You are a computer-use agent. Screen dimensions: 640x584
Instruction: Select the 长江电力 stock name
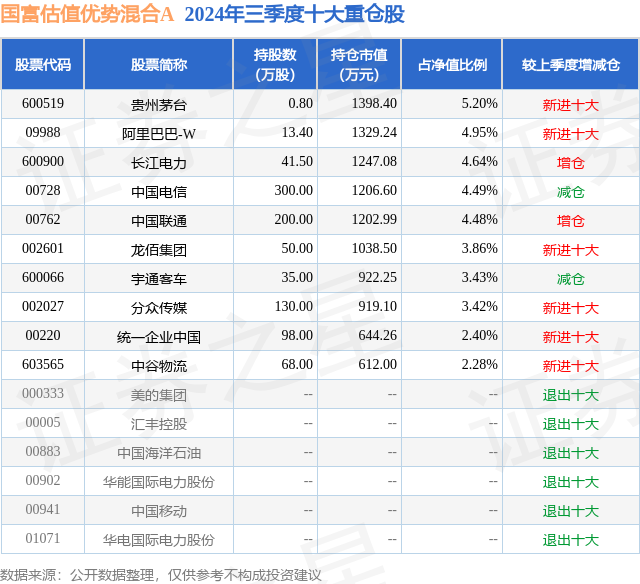[x=159, y=163]
